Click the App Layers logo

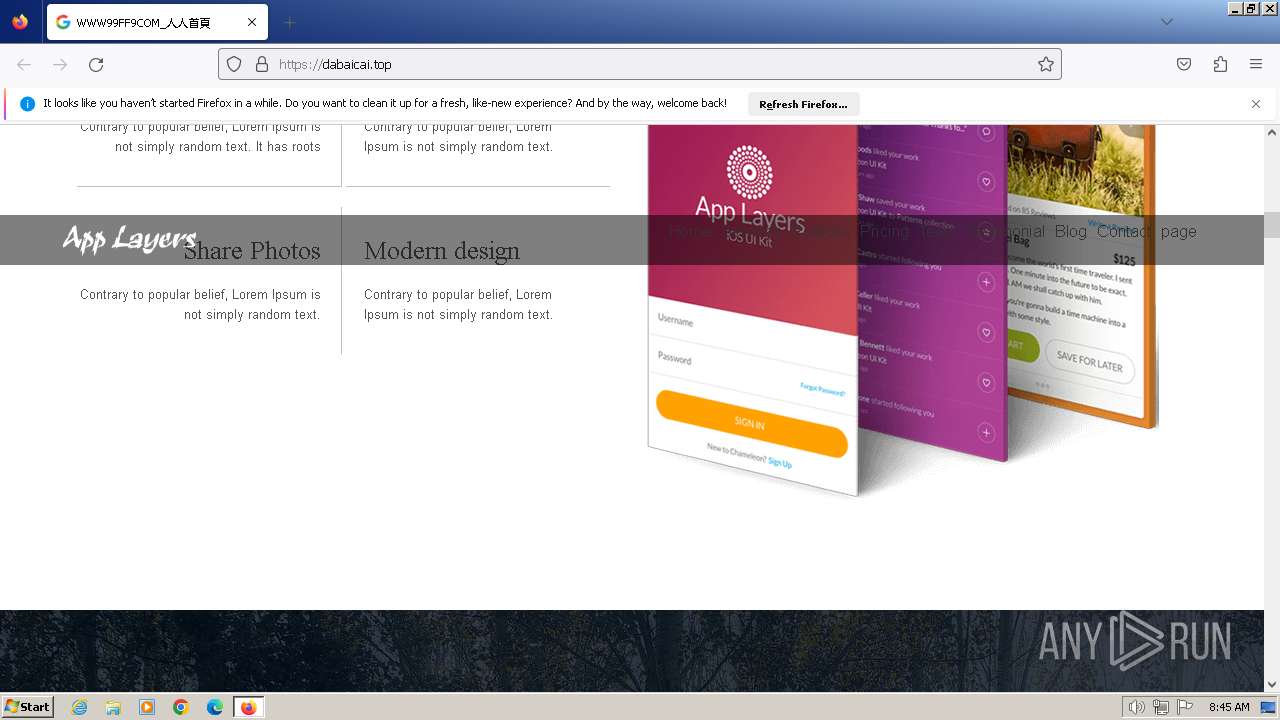click(129, 239)
